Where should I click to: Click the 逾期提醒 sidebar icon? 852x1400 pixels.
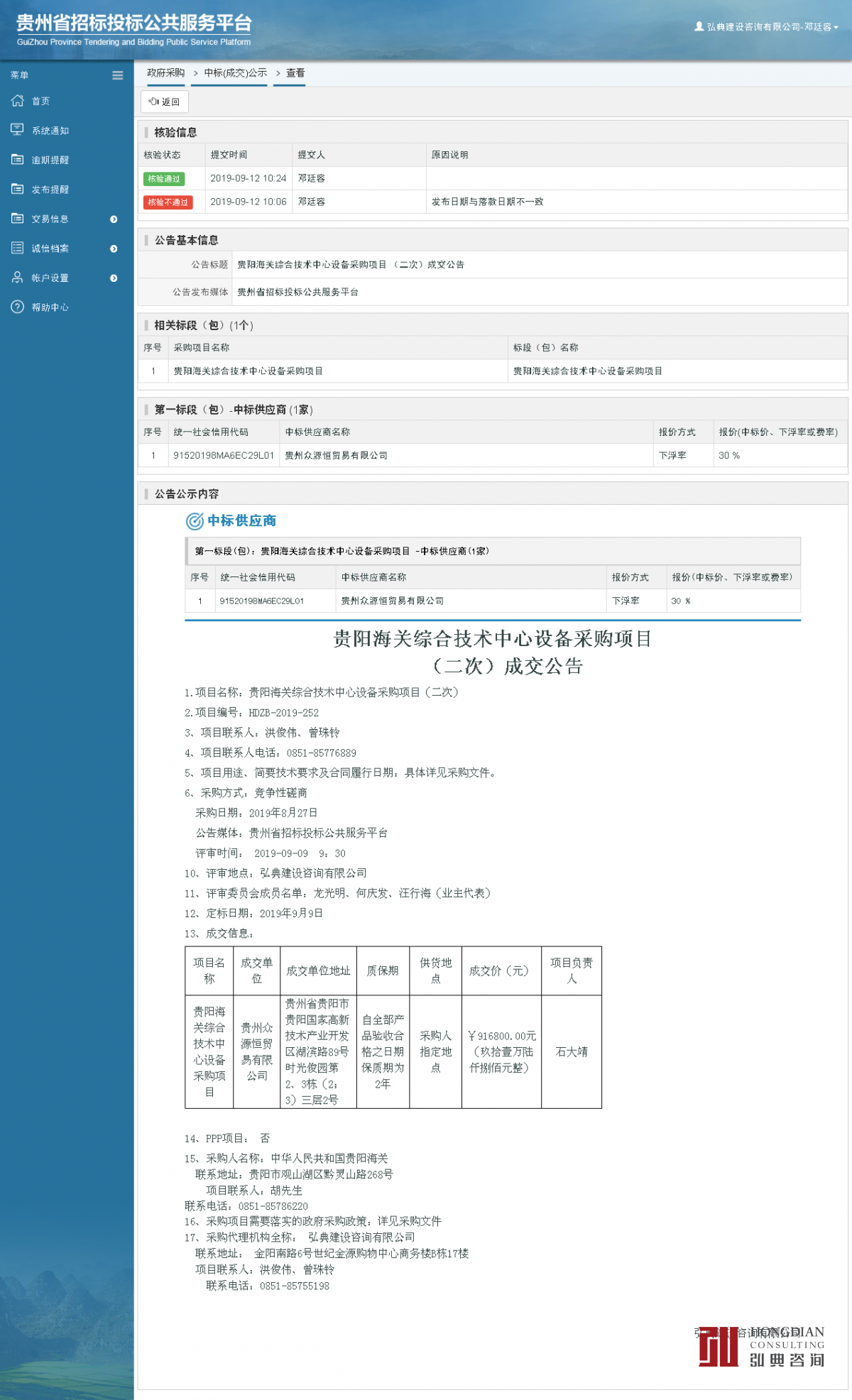[x=18, y=160]
